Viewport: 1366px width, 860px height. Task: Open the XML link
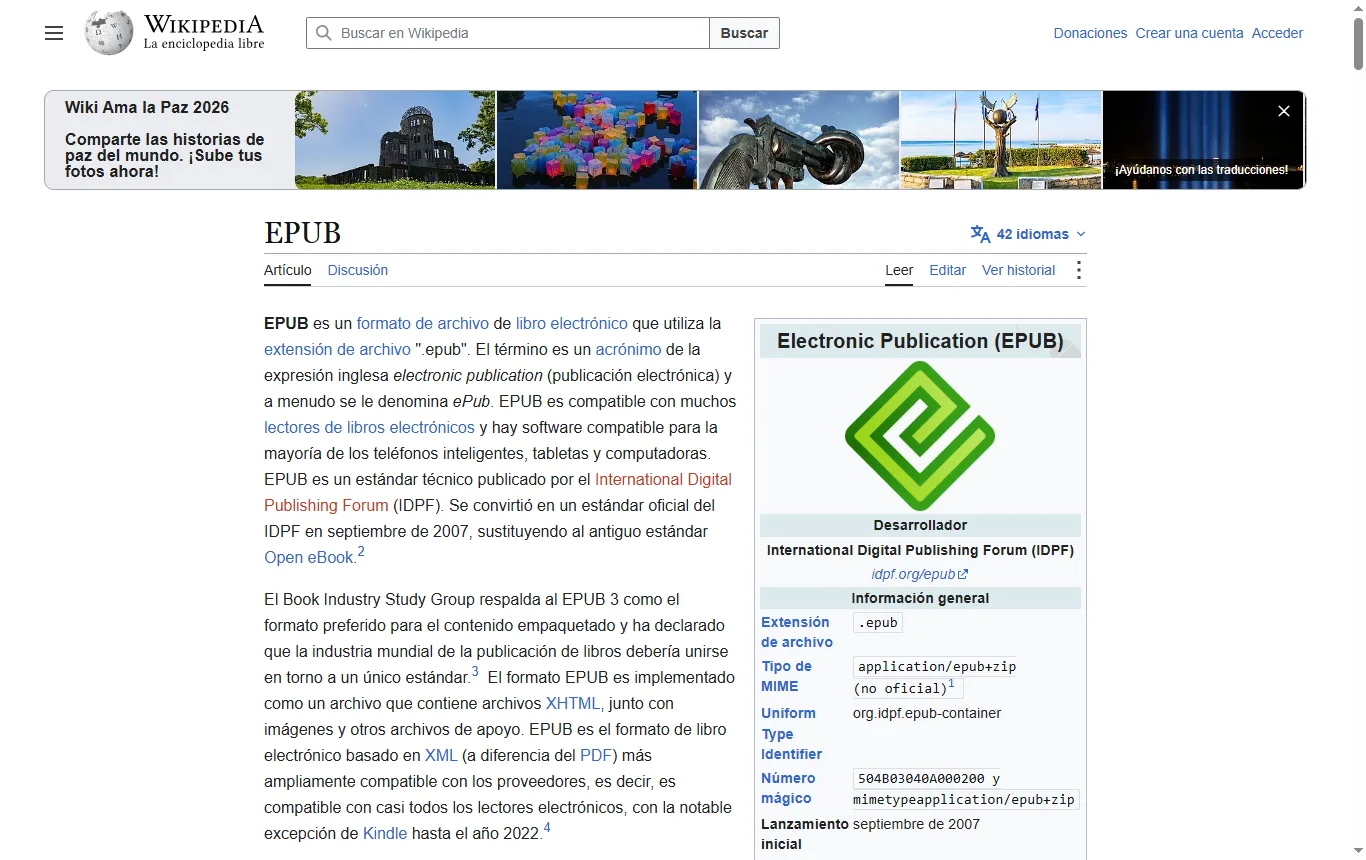(x=441, y=755)
